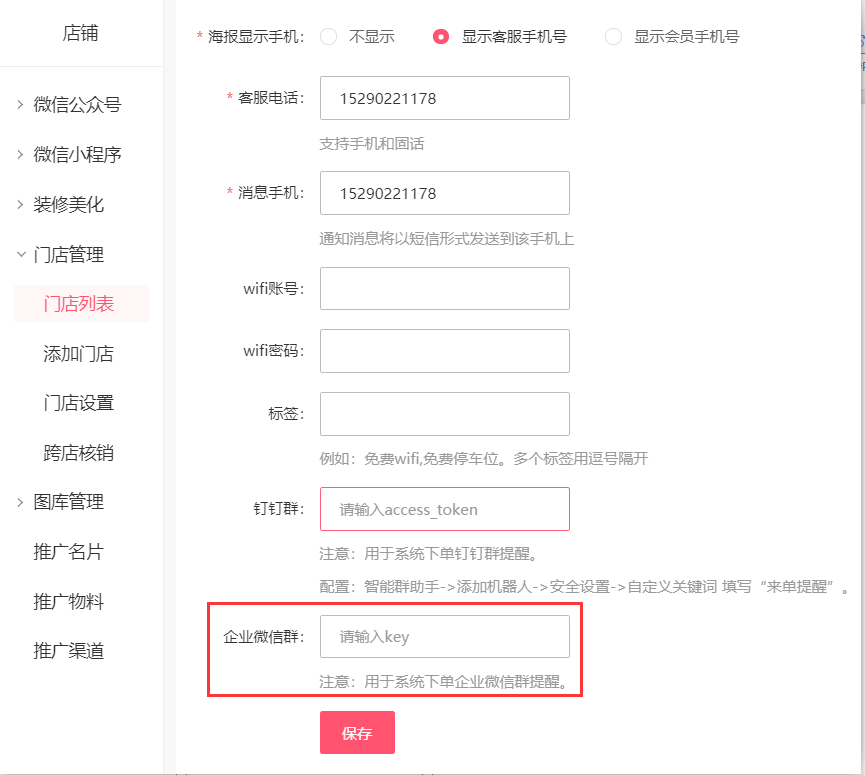Select 显示客服手机号 radio button

pyautogui.click(x=441, y=37)
